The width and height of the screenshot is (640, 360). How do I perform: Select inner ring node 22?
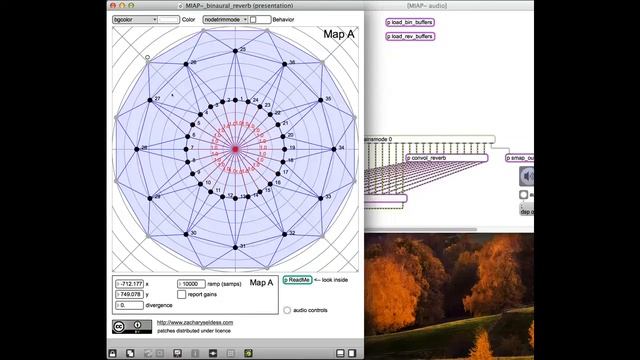point(270,114)
